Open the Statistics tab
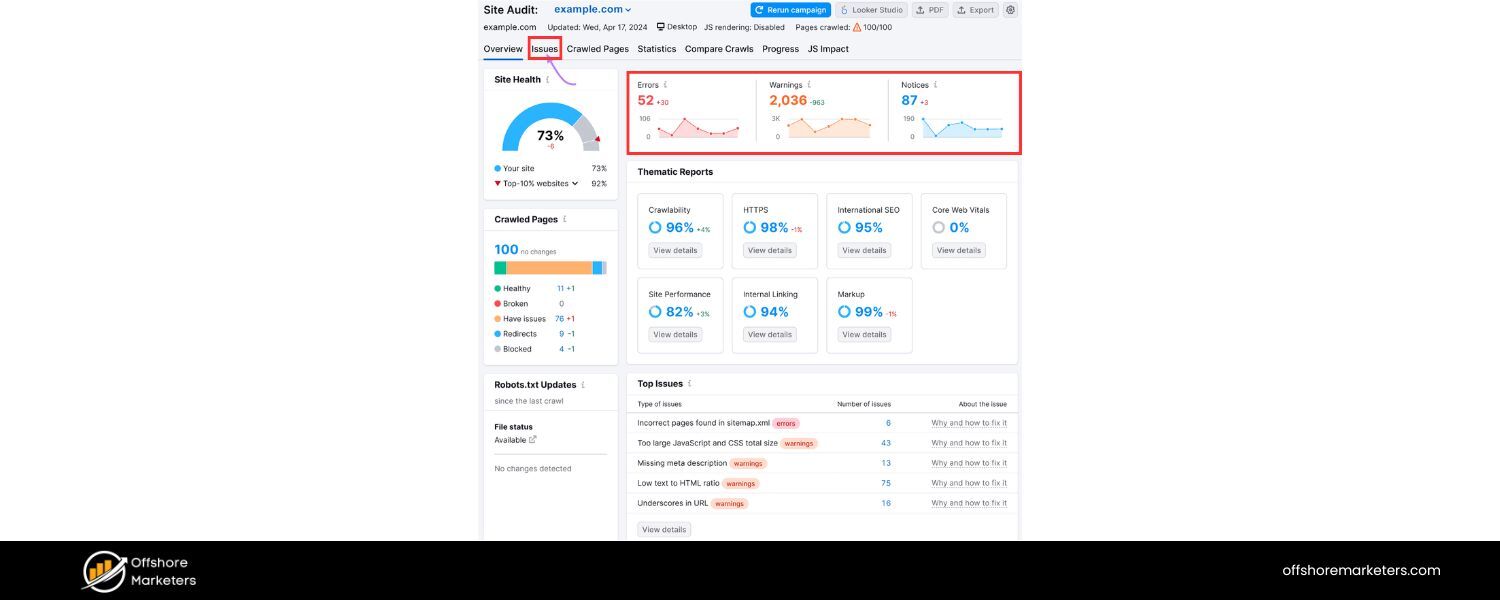 656,48
